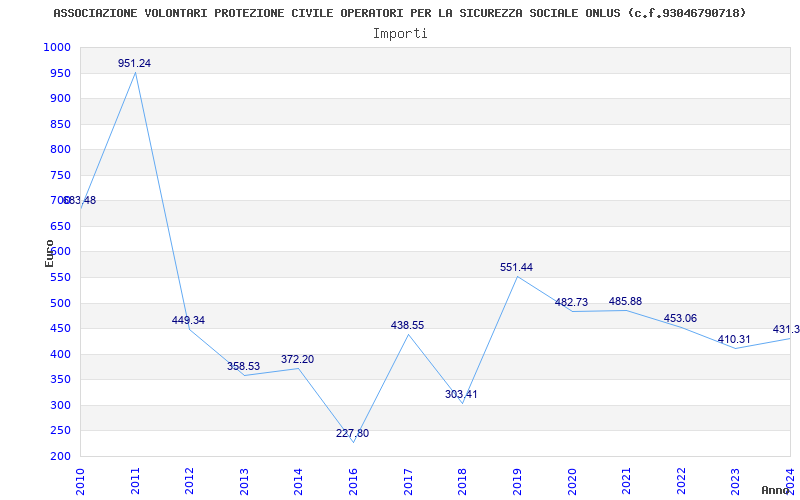Select year 2023 axis tick
This screenshot has height=500, width=800.
735,481
